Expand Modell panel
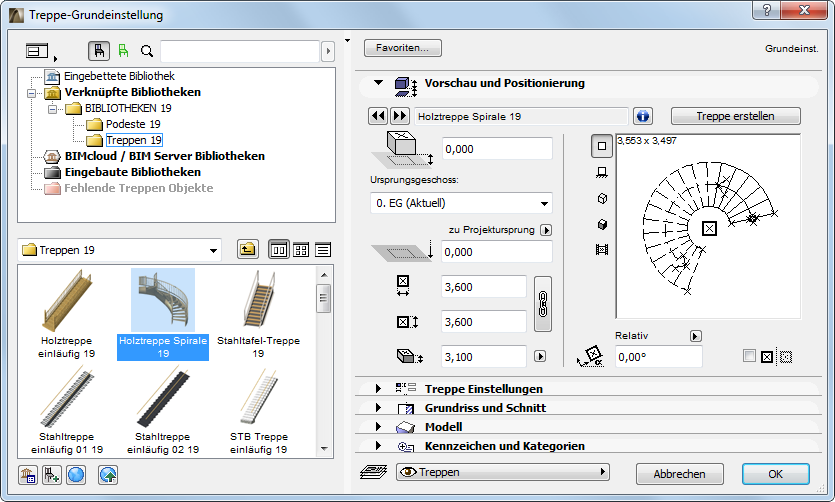This screenshot has width=835, height=502. (x=379, y=426)
